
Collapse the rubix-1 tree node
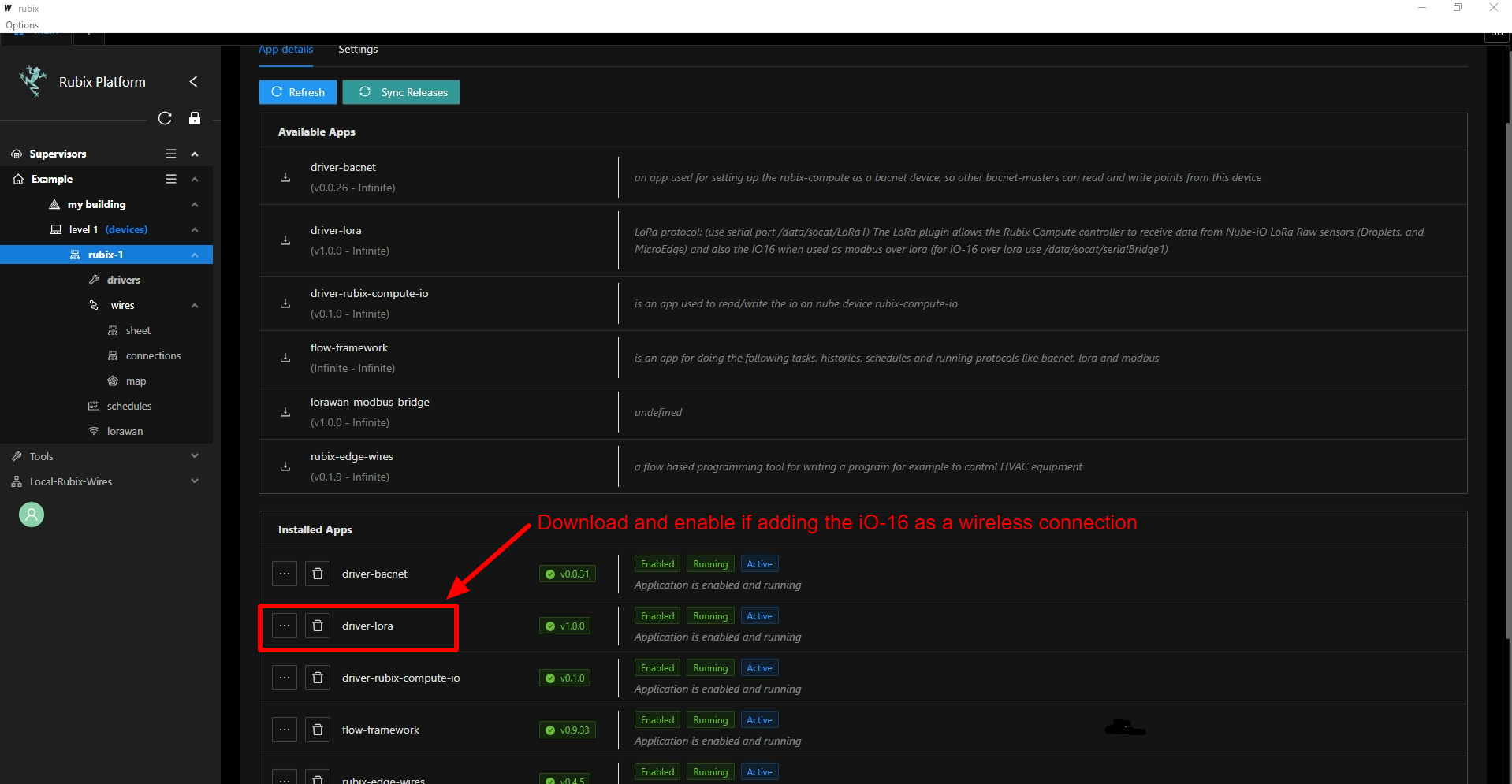point(195,255)
